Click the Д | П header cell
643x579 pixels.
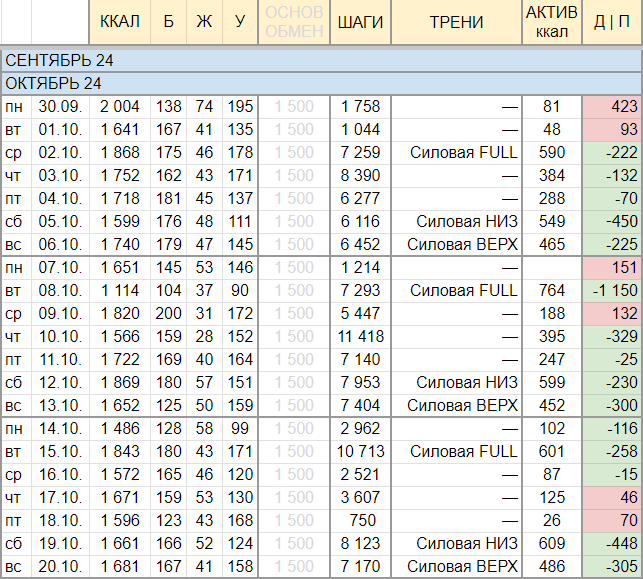point(612,22)
